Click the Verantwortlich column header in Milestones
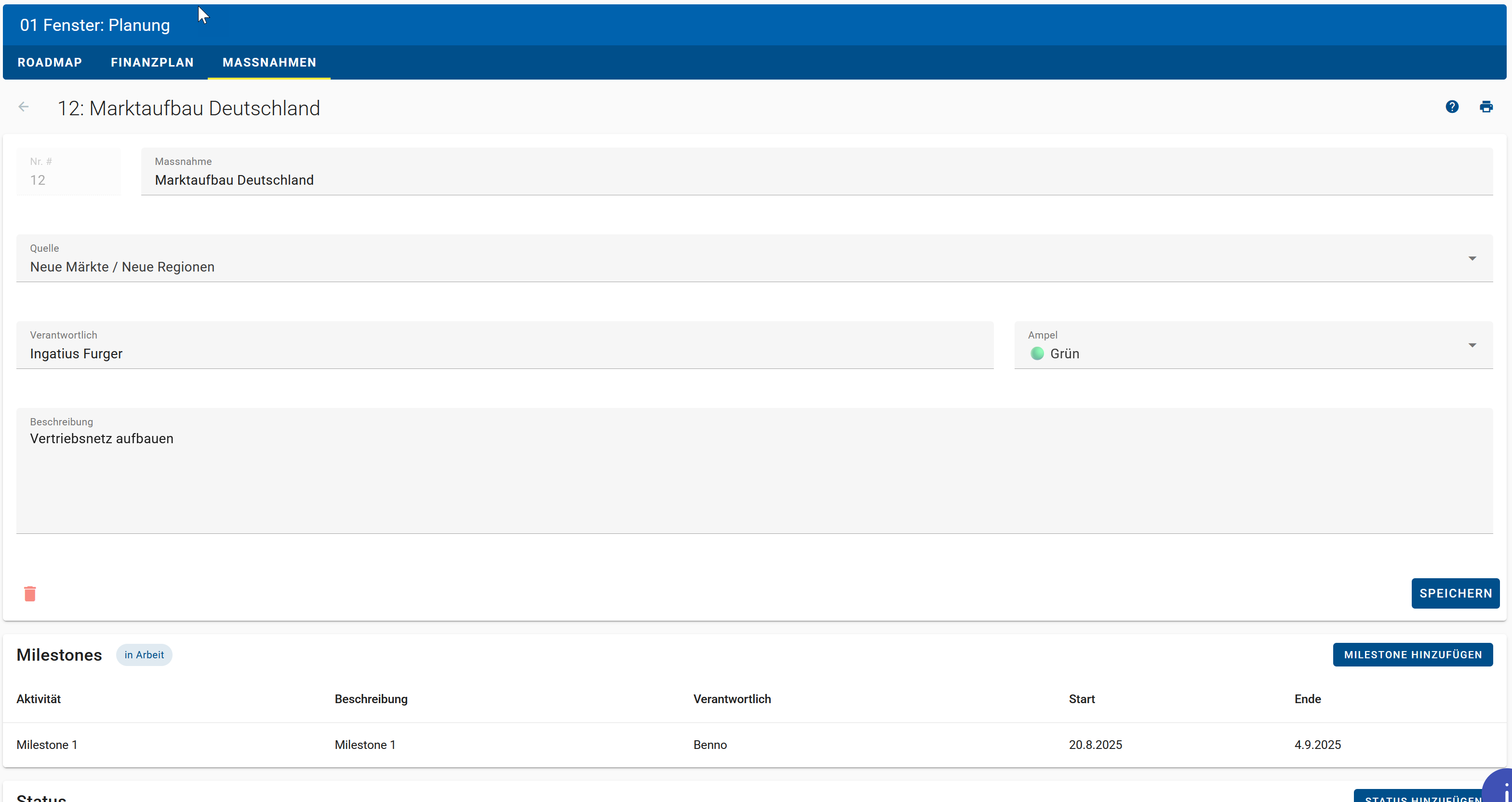 pos(732,699)
